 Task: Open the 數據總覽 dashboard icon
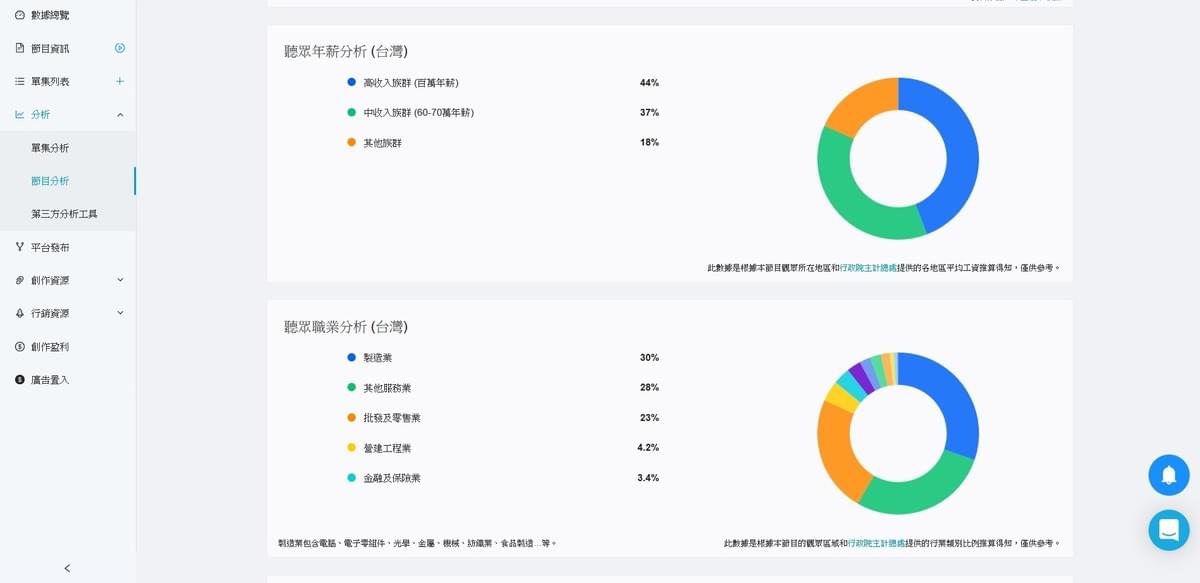tap(20, 15)
